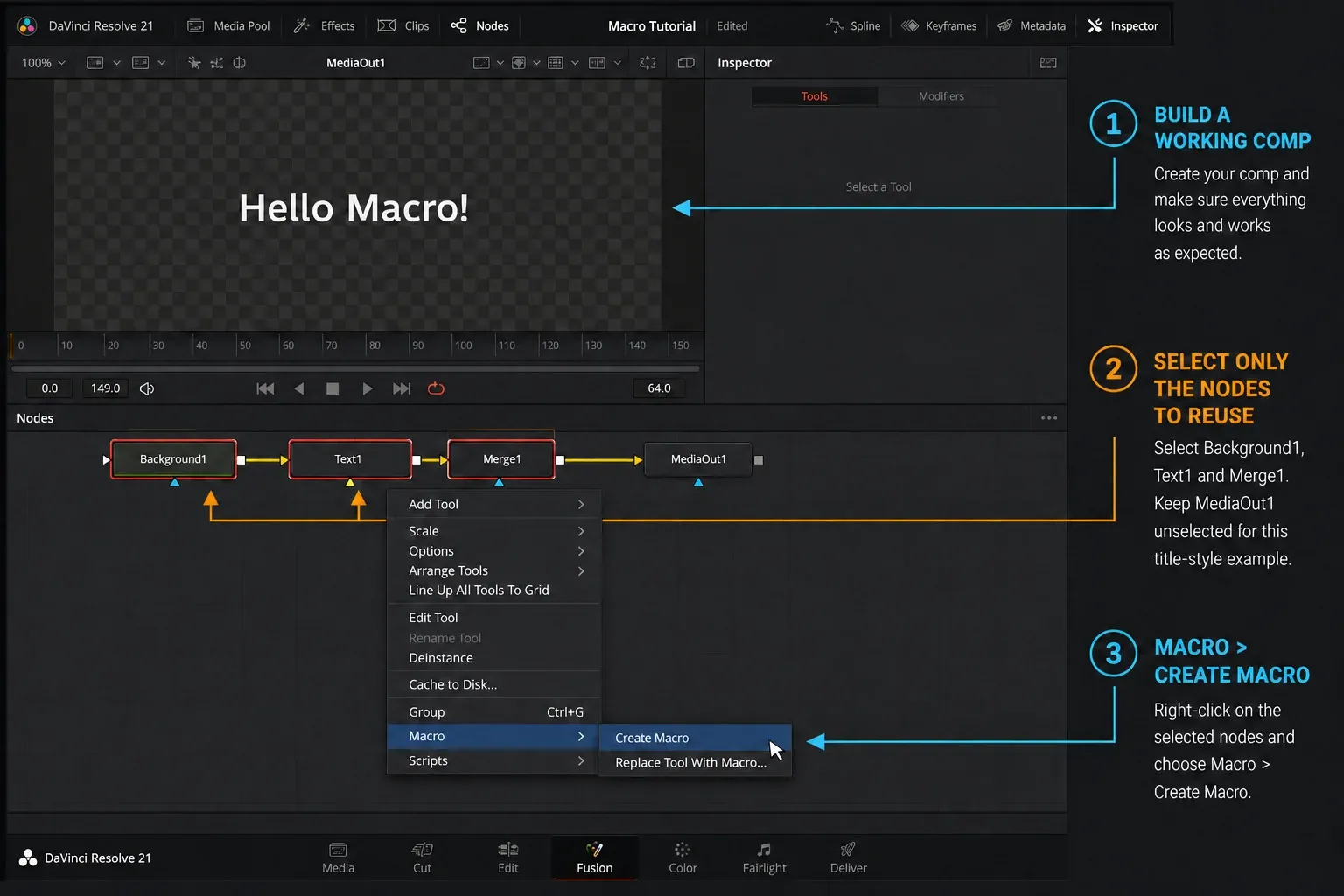
Task: Click the Stop playback button
Action: tap(332, 388)
